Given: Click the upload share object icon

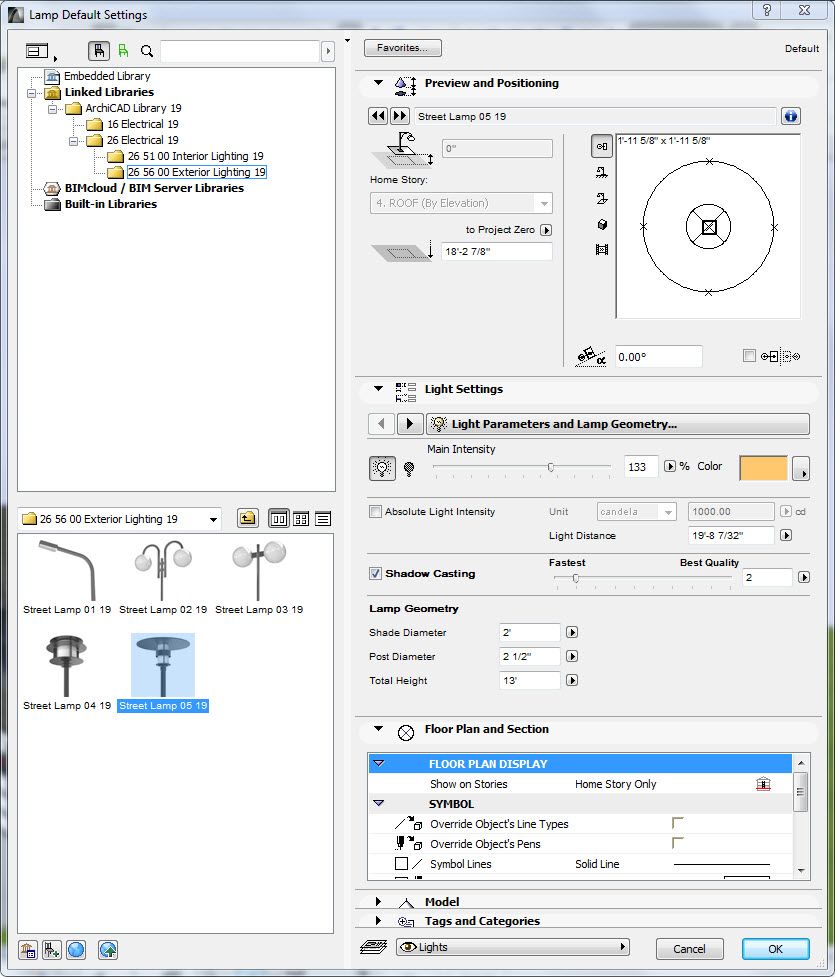Looking at the screenshot, I should click(x=108, y=950).
